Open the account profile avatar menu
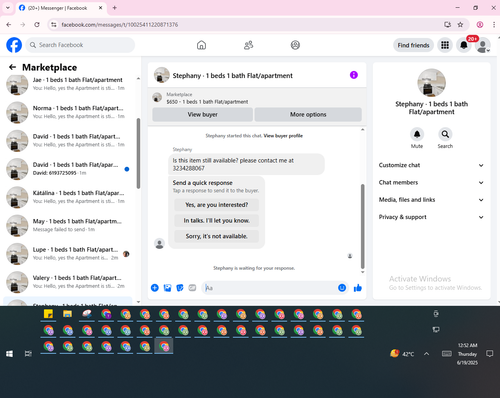500x398 pixels. (483, 45)
